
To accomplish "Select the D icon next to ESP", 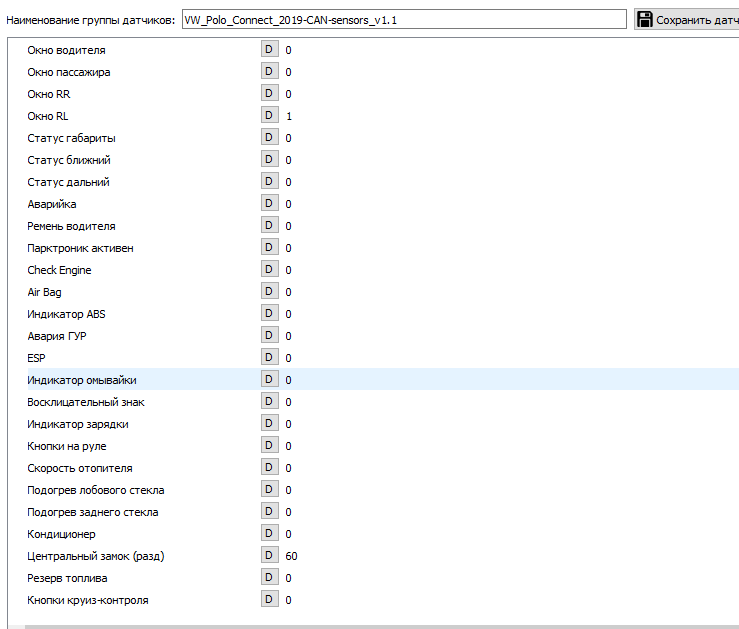I will [x=268, y=357].
